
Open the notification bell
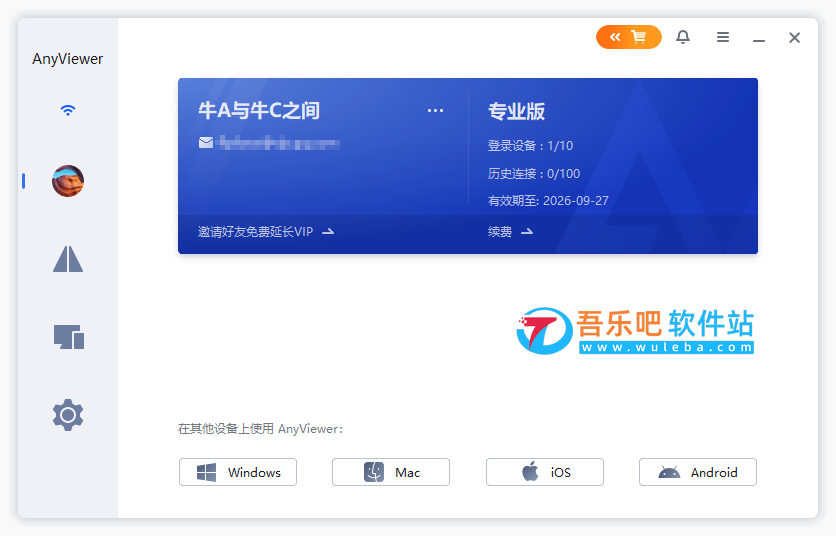pos(683,37)
